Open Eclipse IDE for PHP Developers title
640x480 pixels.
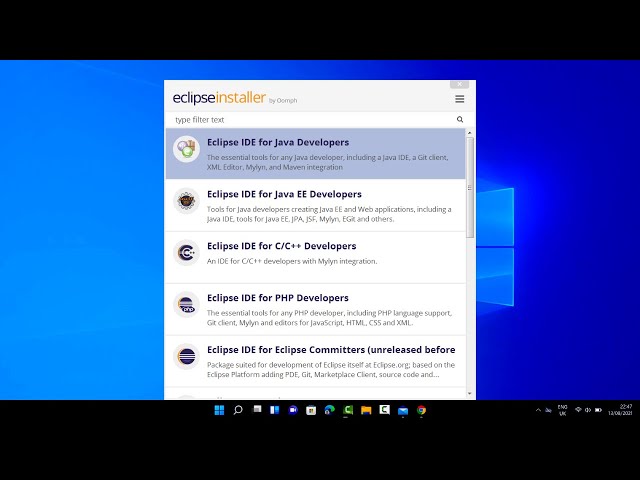tap(278, 298)
